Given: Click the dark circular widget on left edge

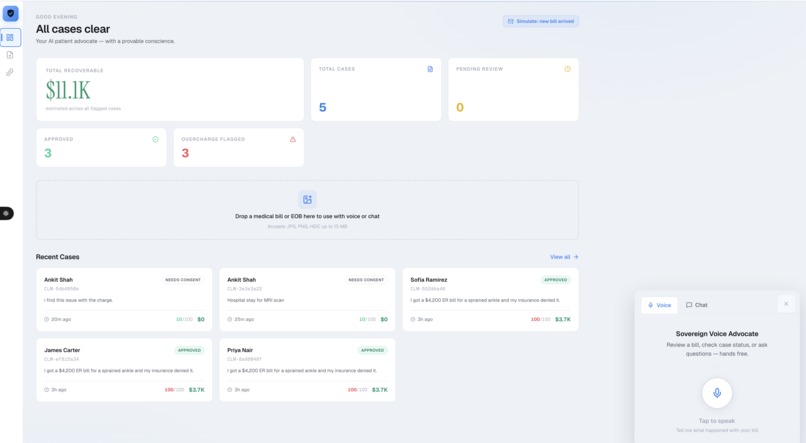Looking at the screenshot, I should pos(6,213).
